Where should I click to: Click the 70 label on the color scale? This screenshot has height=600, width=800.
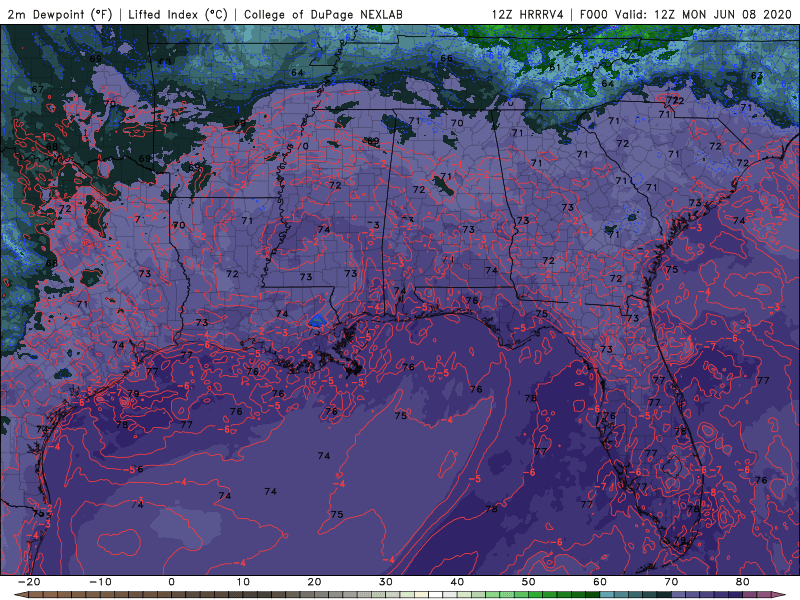coord(671,582)
